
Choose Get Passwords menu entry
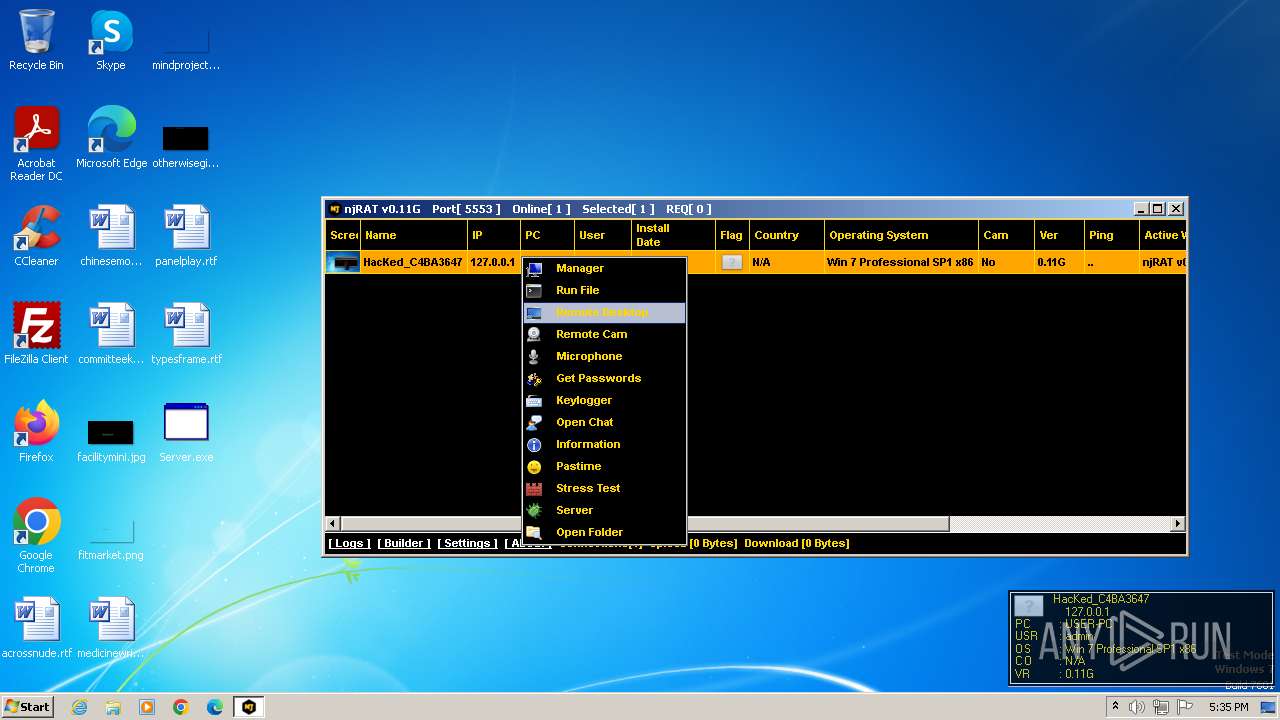click(x=604, y=378)
